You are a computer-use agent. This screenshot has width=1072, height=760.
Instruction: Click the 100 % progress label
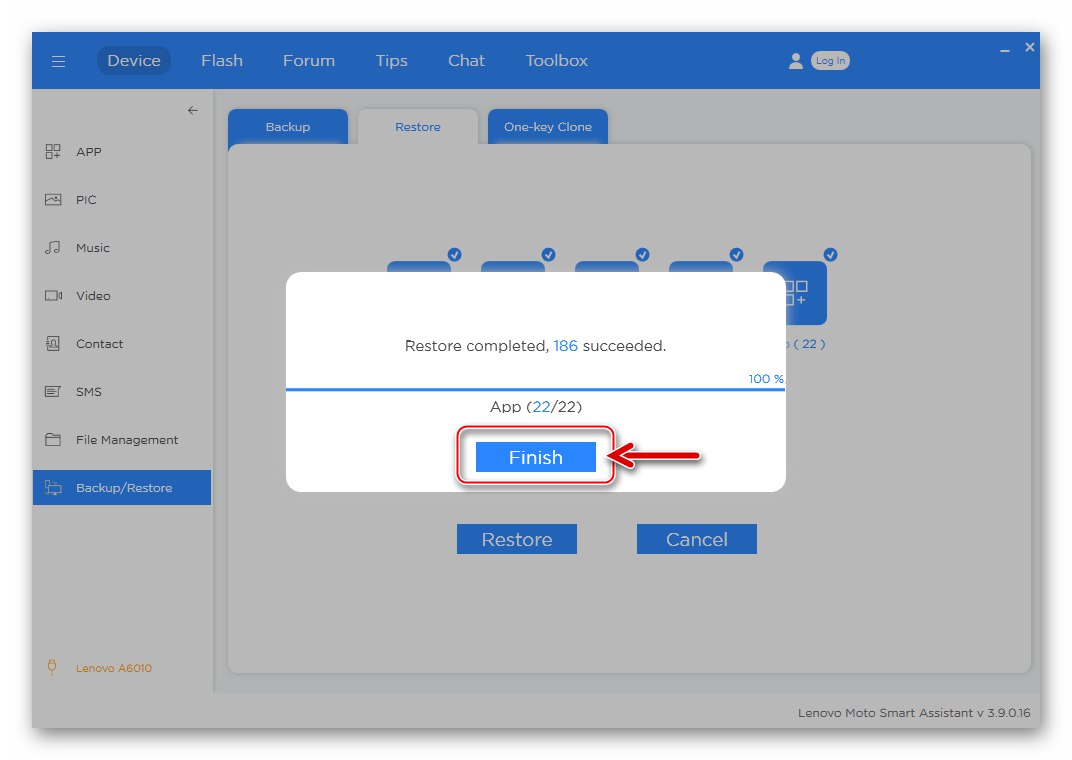(x=766, y=379)
